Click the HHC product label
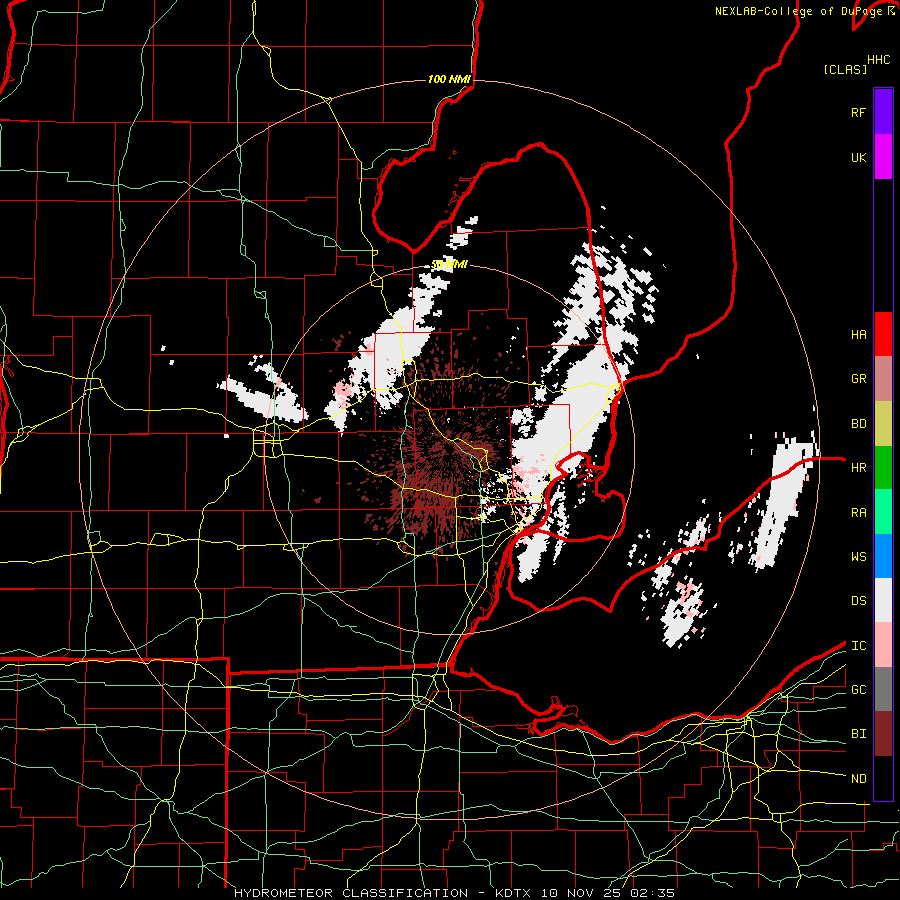Screen dimensions: 900x900 879,60
